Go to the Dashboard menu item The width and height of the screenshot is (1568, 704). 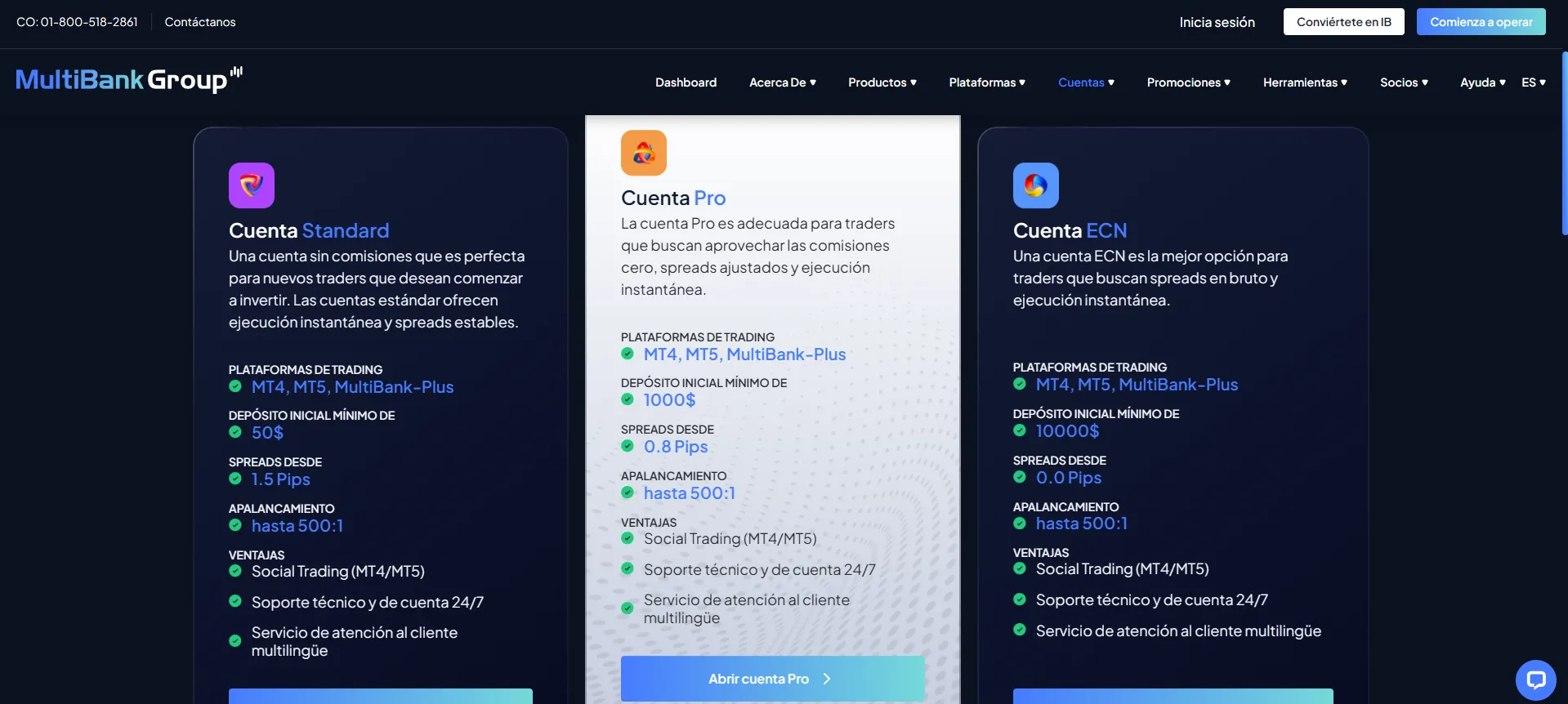click(x=686, y=82)
